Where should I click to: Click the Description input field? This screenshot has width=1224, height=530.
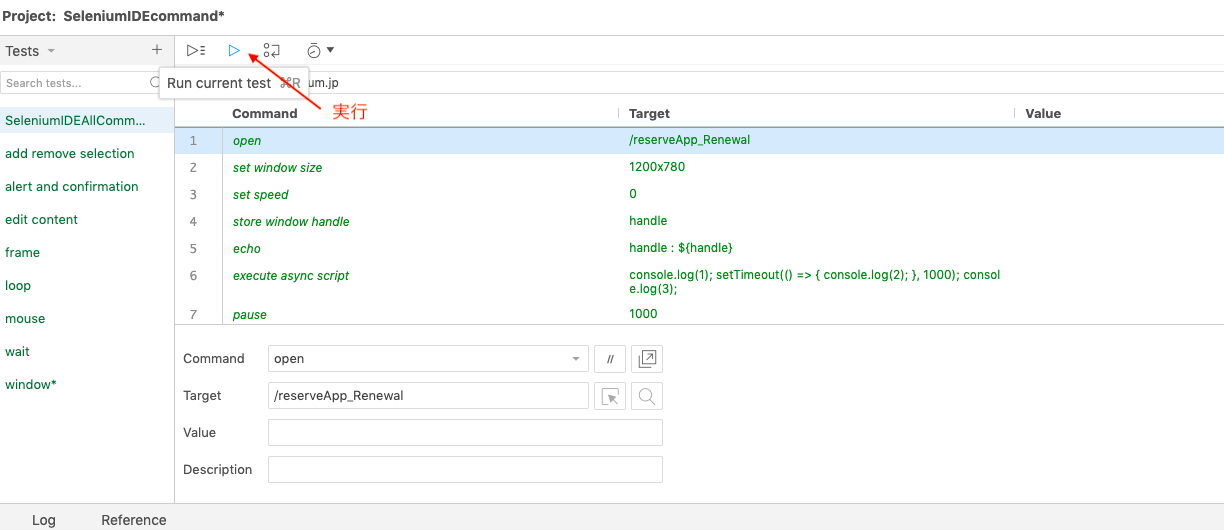tap(465, 470)
